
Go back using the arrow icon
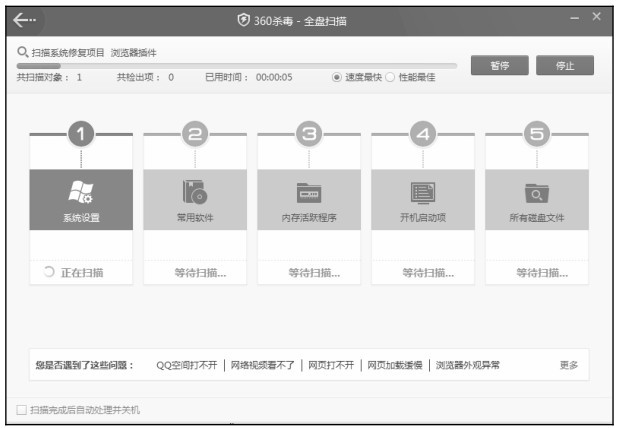[24, 20]
